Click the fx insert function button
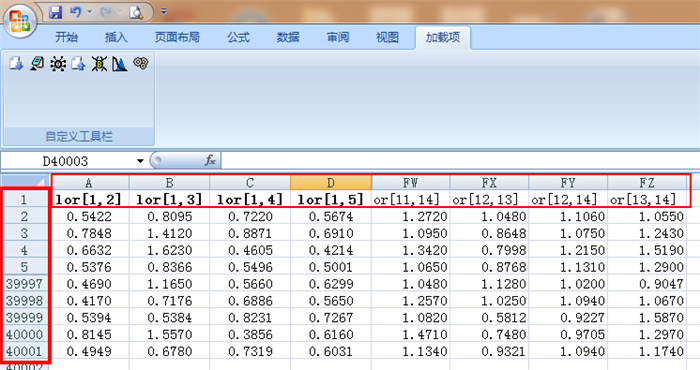Image resolution: width=700 pixels, height=370 pixels. pos(210,160)
